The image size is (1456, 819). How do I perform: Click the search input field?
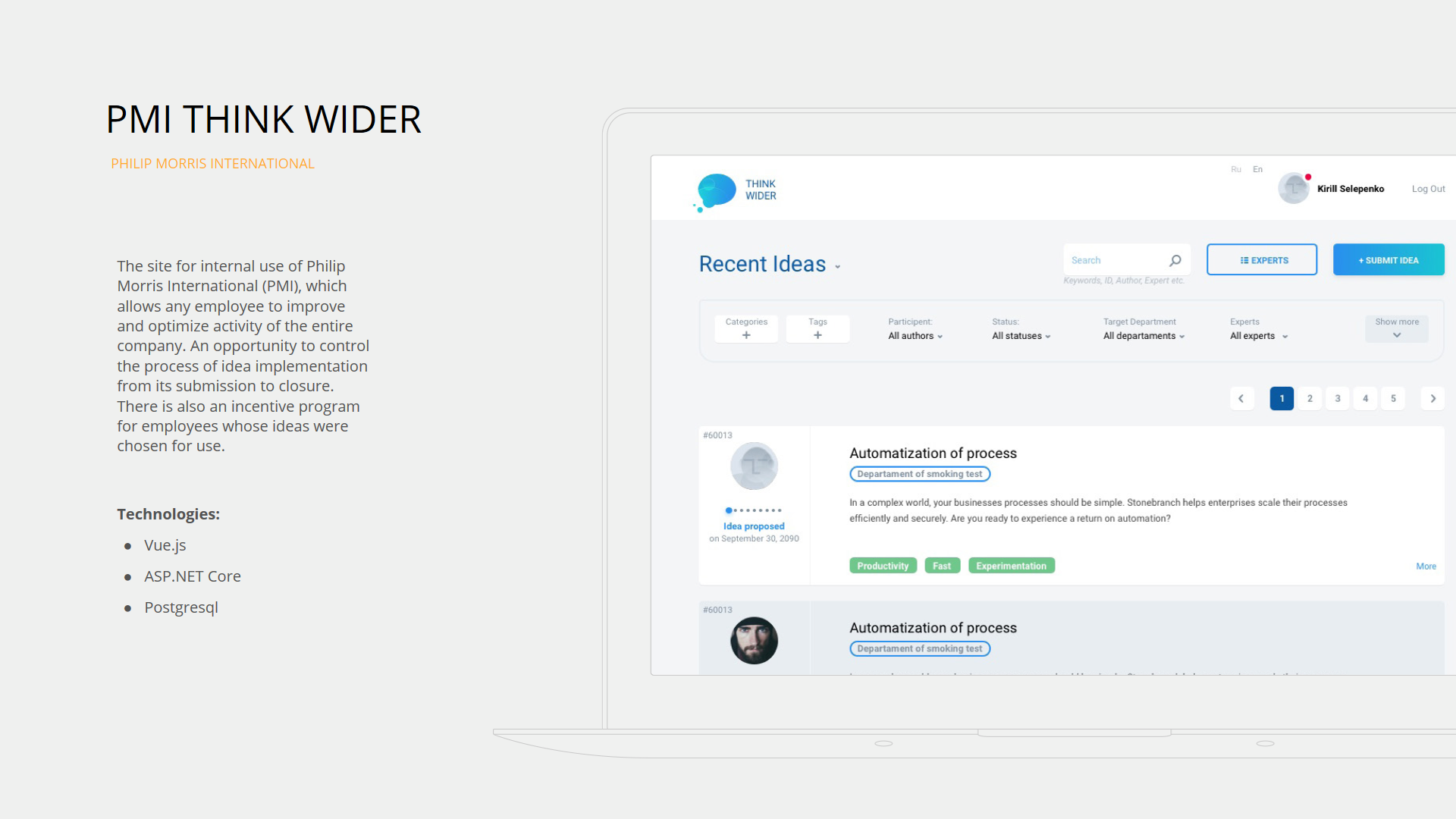click(x=1114, y=260)
